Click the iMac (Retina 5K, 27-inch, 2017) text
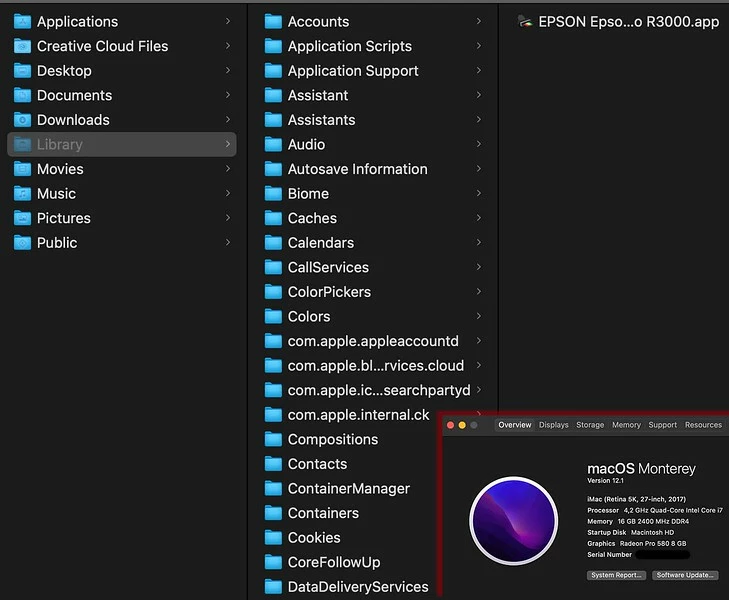This screenshot has width=729, height=600. pyautogui.click(x=636, y=499)
